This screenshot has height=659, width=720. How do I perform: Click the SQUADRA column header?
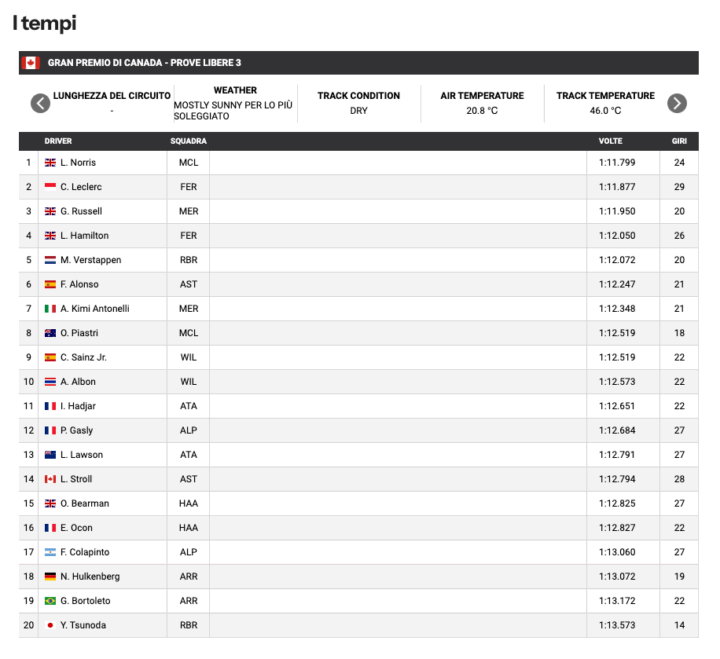coord(188,141)
